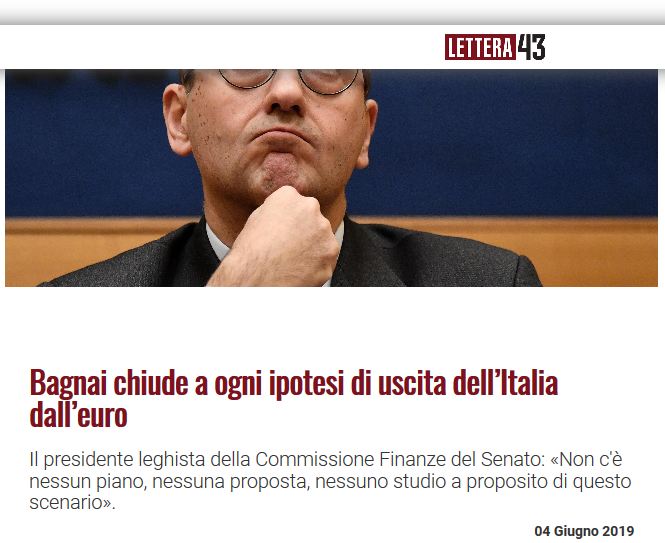Click the white header bar beside the logo
Image resolution: width=665 pixels, height=543 pixels.
[221, 47]
